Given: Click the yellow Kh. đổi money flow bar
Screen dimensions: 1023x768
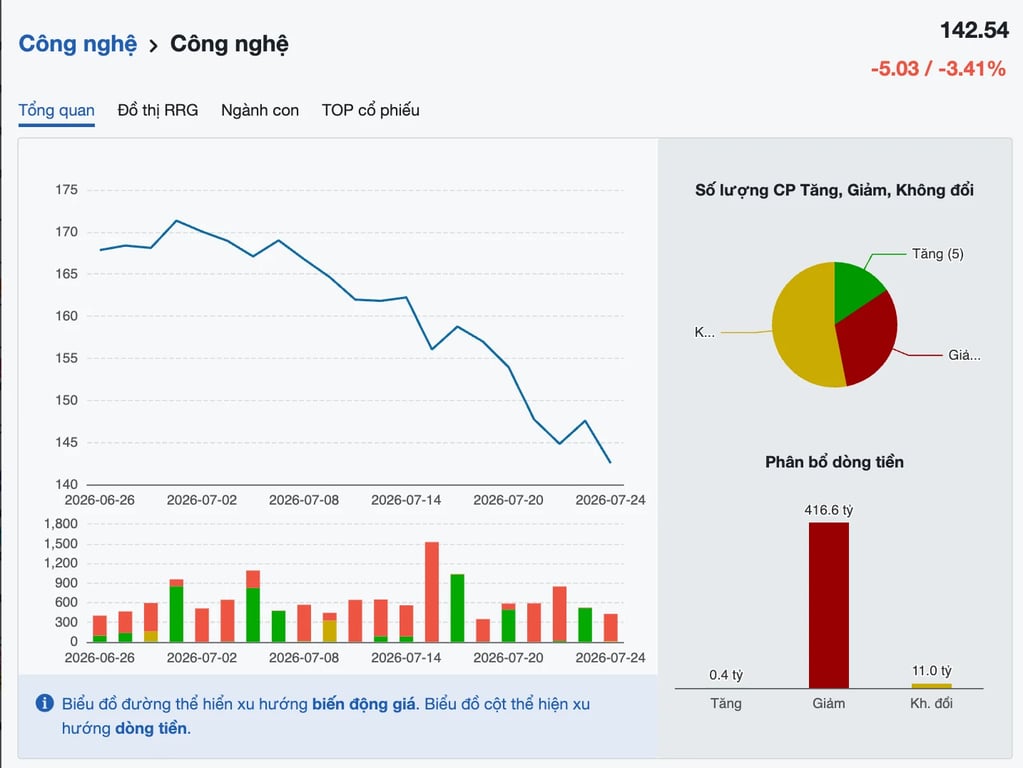Looking at the screenshot, I should click(931, 686).
